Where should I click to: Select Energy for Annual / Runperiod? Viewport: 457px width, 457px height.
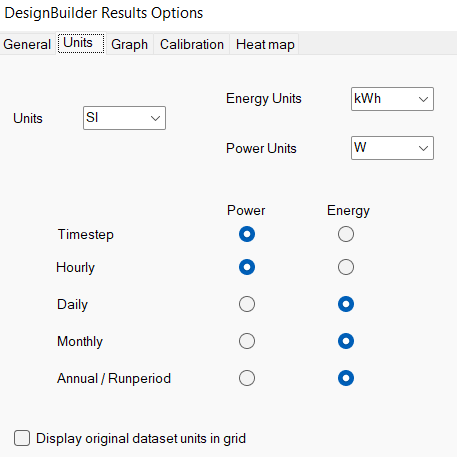coord(346,378)
